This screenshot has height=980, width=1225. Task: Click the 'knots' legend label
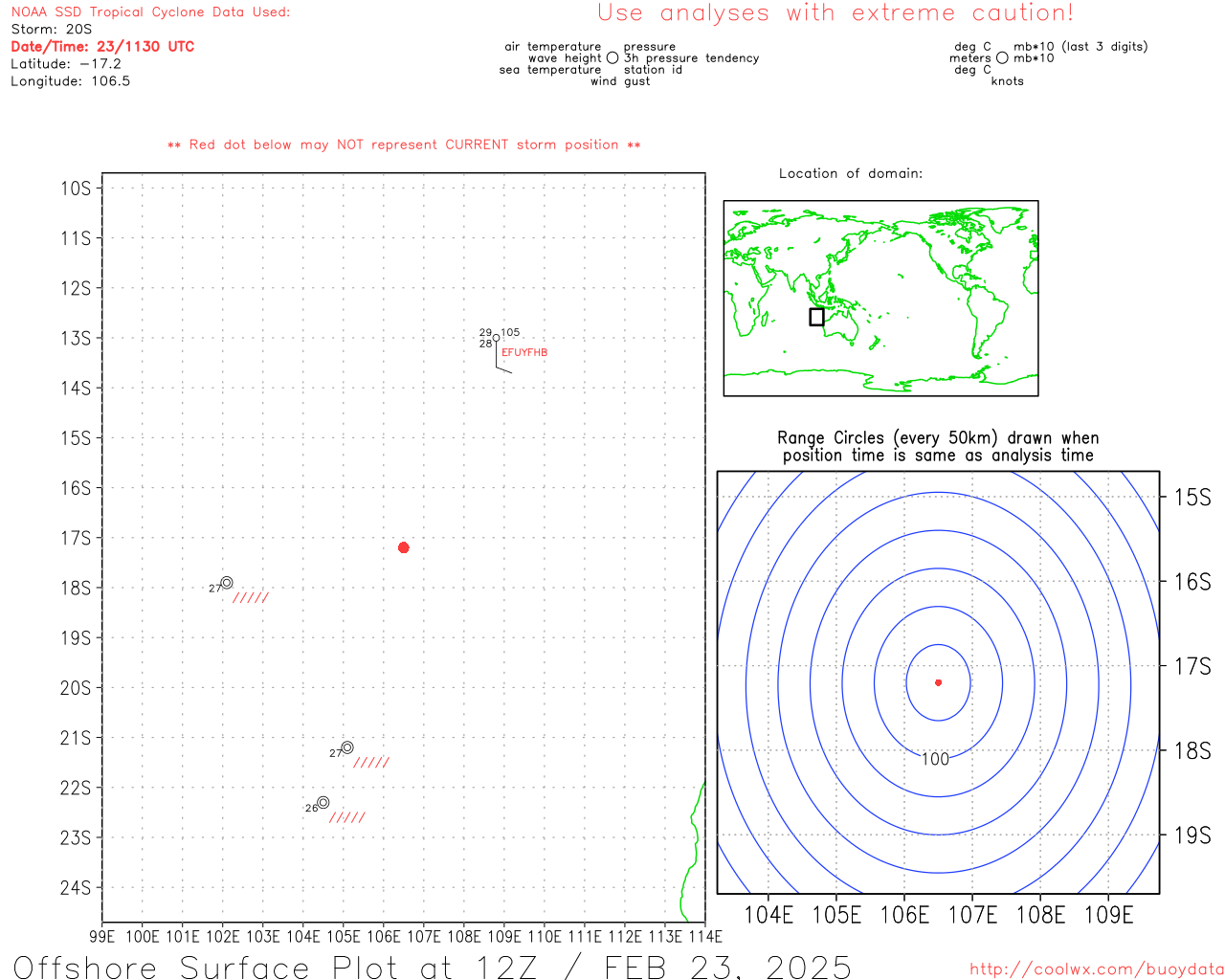(1008, 80)
